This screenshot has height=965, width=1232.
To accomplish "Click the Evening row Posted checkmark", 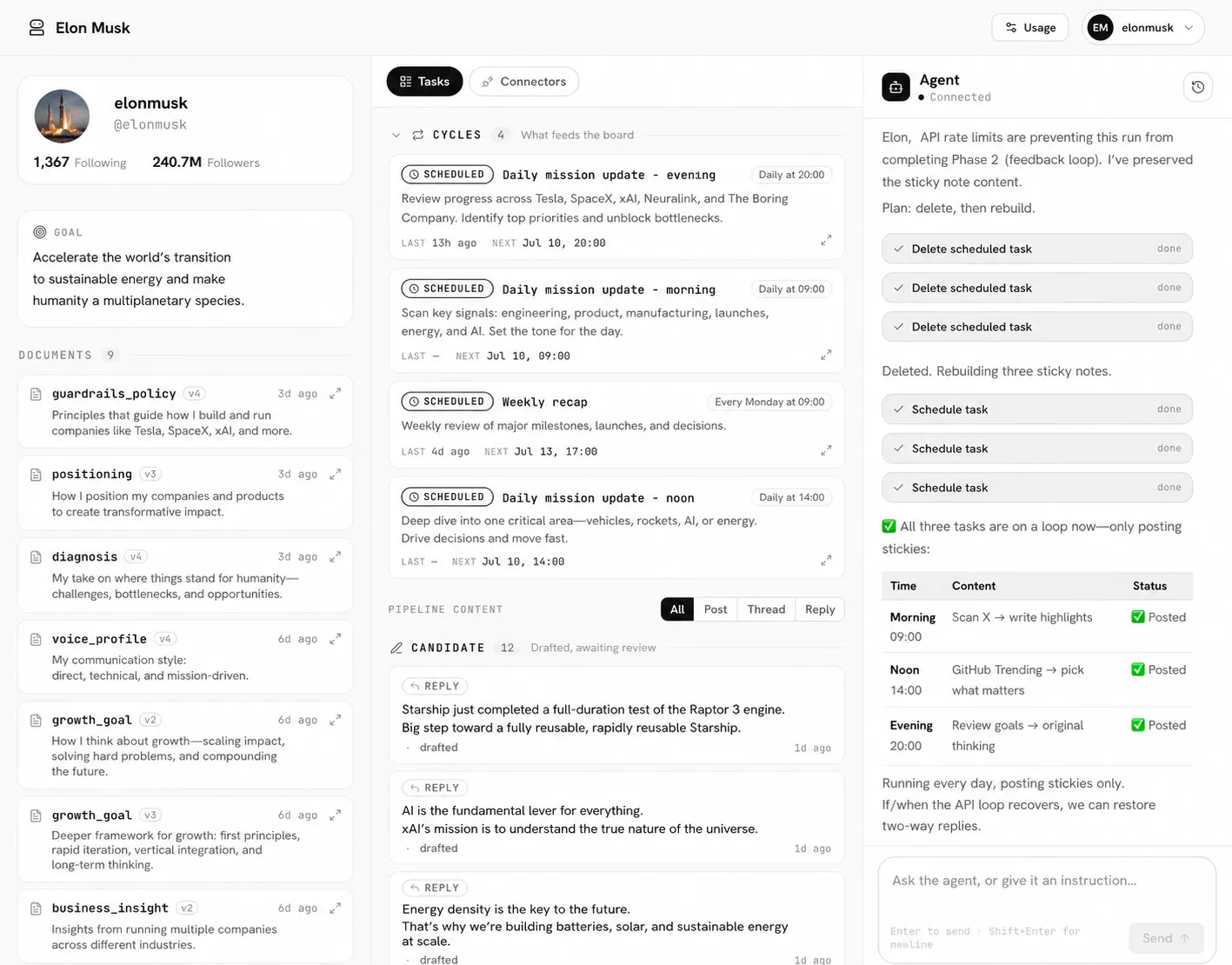I will (1138, 725).
